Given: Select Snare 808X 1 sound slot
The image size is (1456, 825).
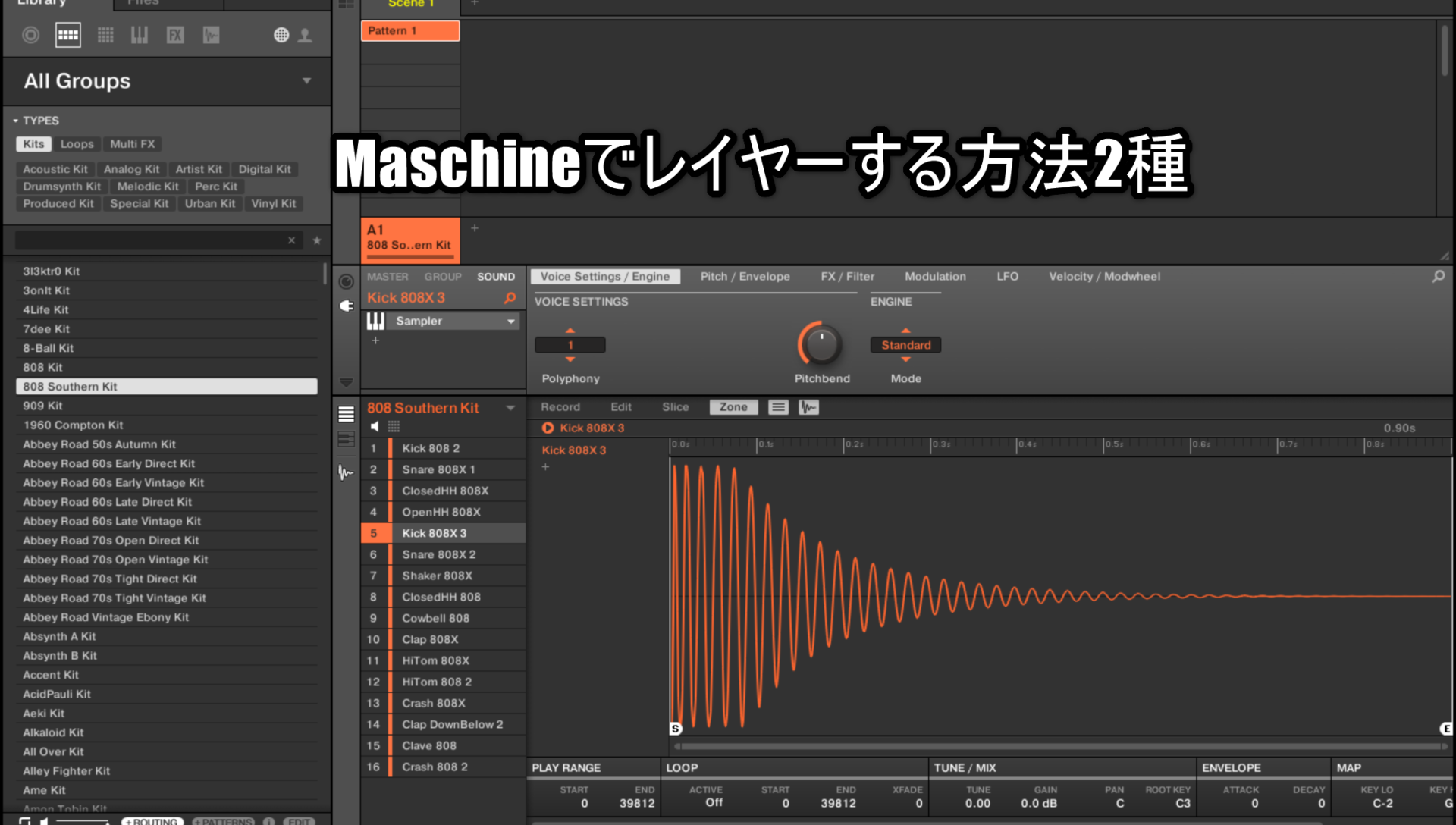Looking at the screenshot, I should (438, 469).
